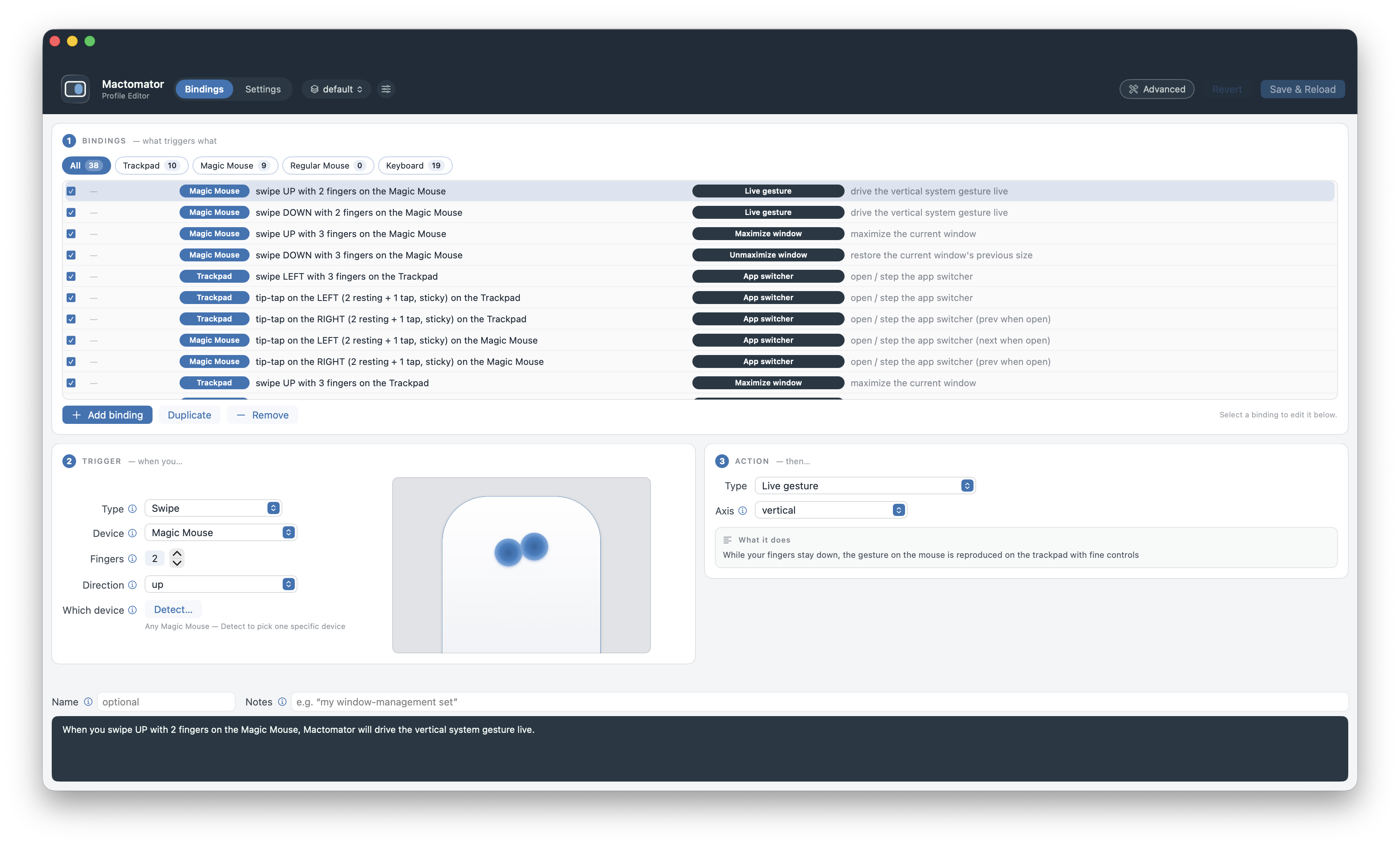Click the tools icon in the Advanced button
The width and height of the screenshot is (1400, 847).
coord(1134,89)
